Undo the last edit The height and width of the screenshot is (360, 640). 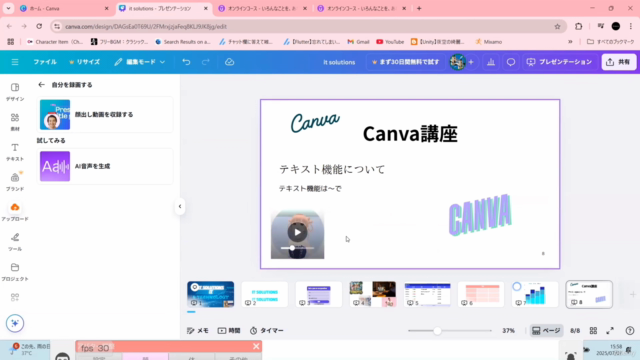tap(186, 62)
